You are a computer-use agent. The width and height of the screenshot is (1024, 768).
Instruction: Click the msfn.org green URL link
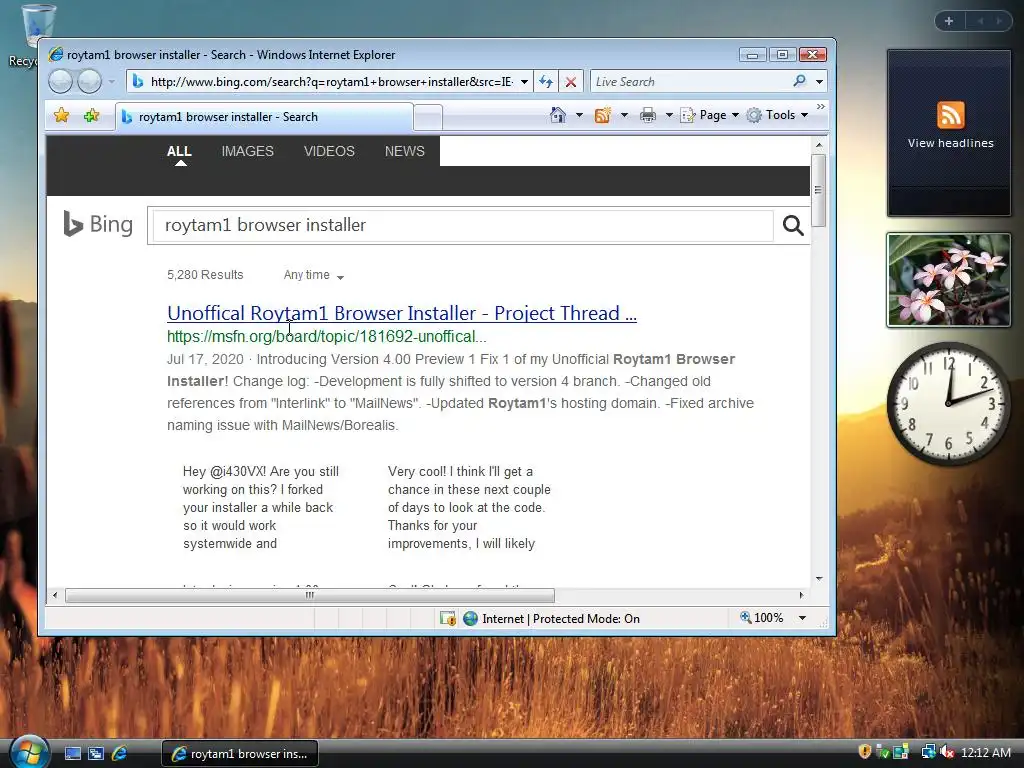tap(327, 336)
